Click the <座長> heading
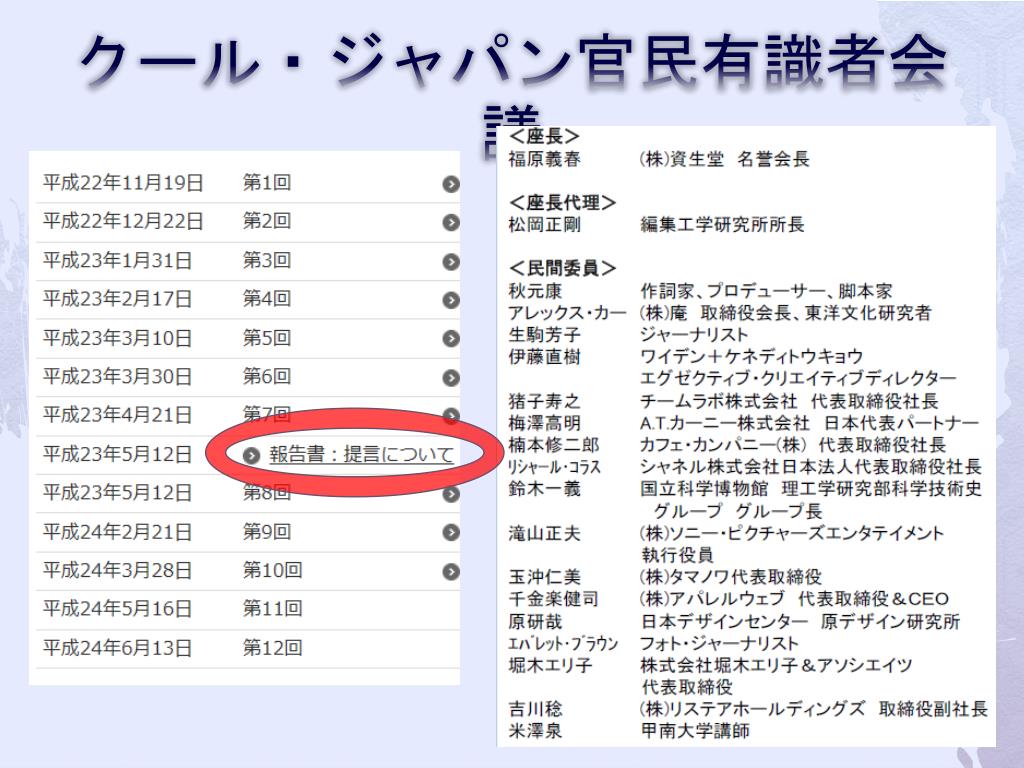Image resolution: width=1024 pixels, height=768 pixels. coord(544,136)
